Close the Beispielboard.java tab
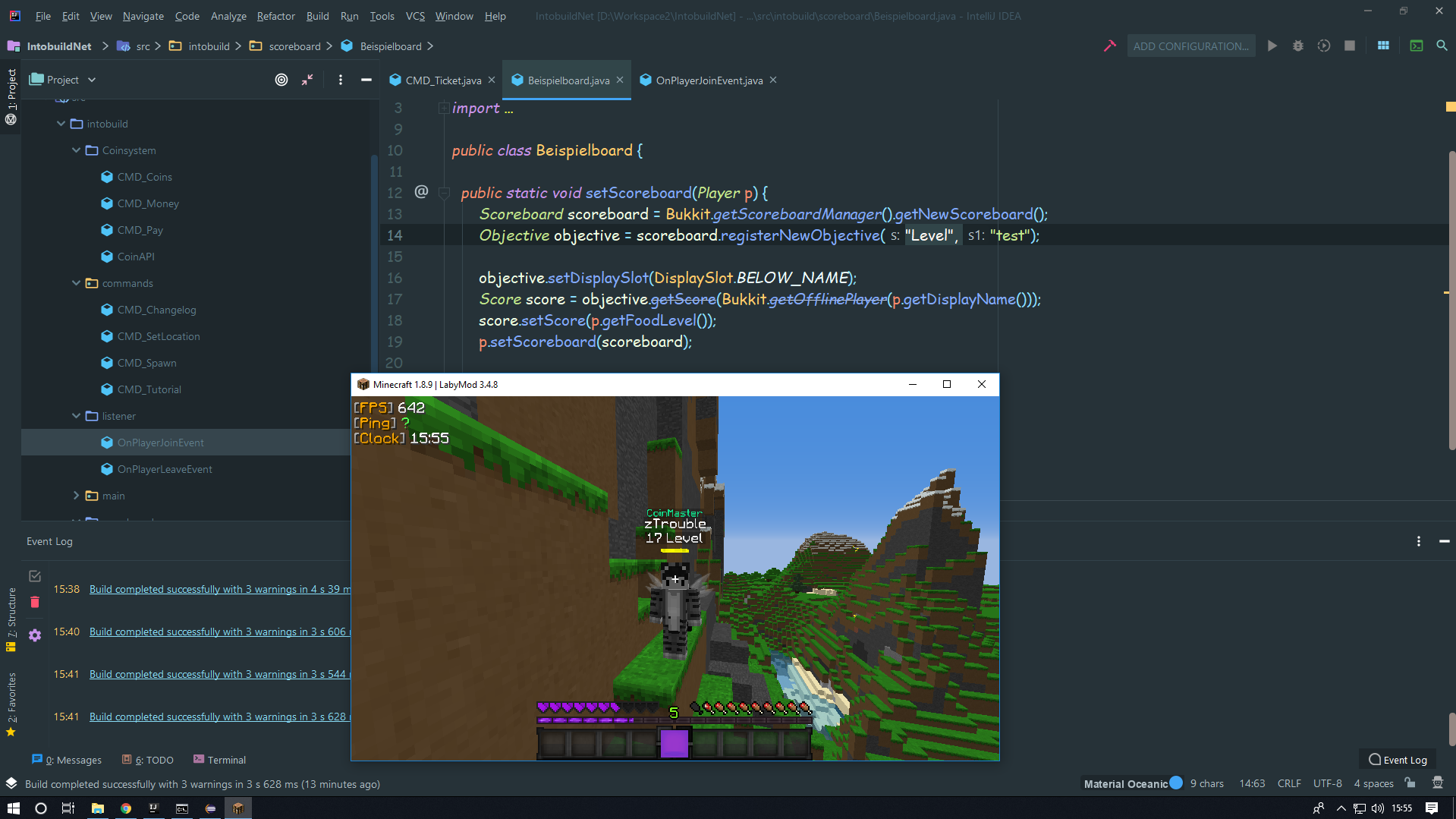 (620, 80)
